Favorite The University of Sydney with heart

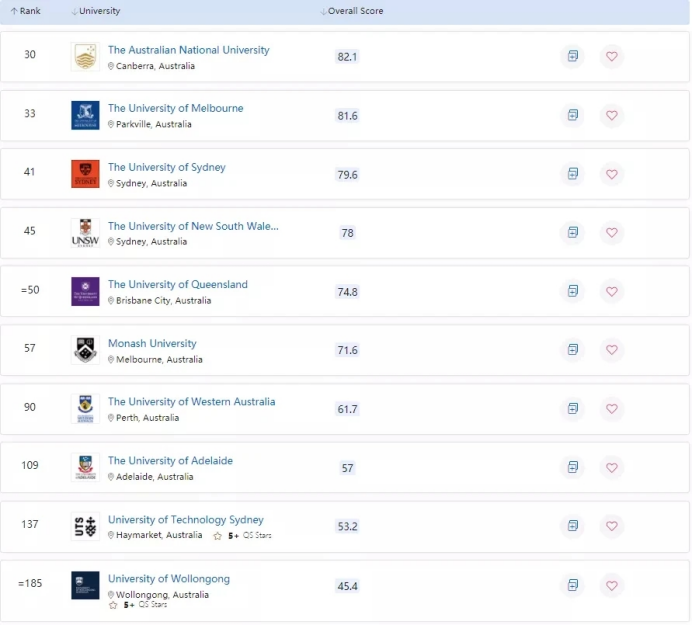[x=612, y=174]
